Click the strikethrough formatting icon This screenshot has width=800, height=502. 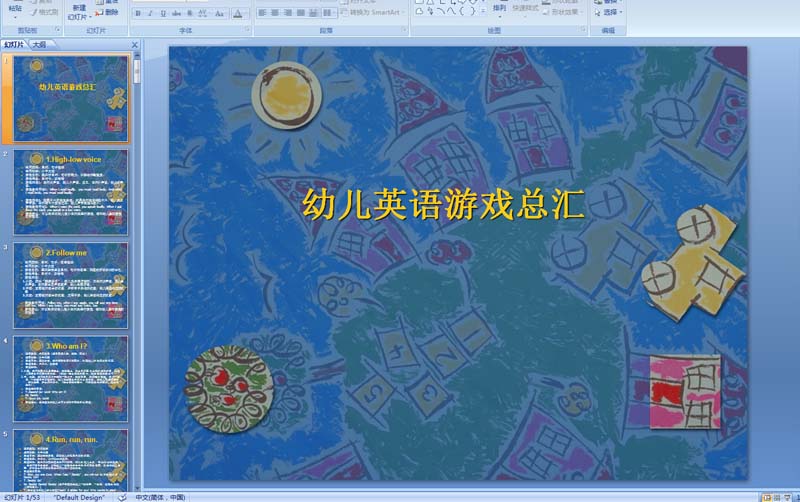[177, 14]
